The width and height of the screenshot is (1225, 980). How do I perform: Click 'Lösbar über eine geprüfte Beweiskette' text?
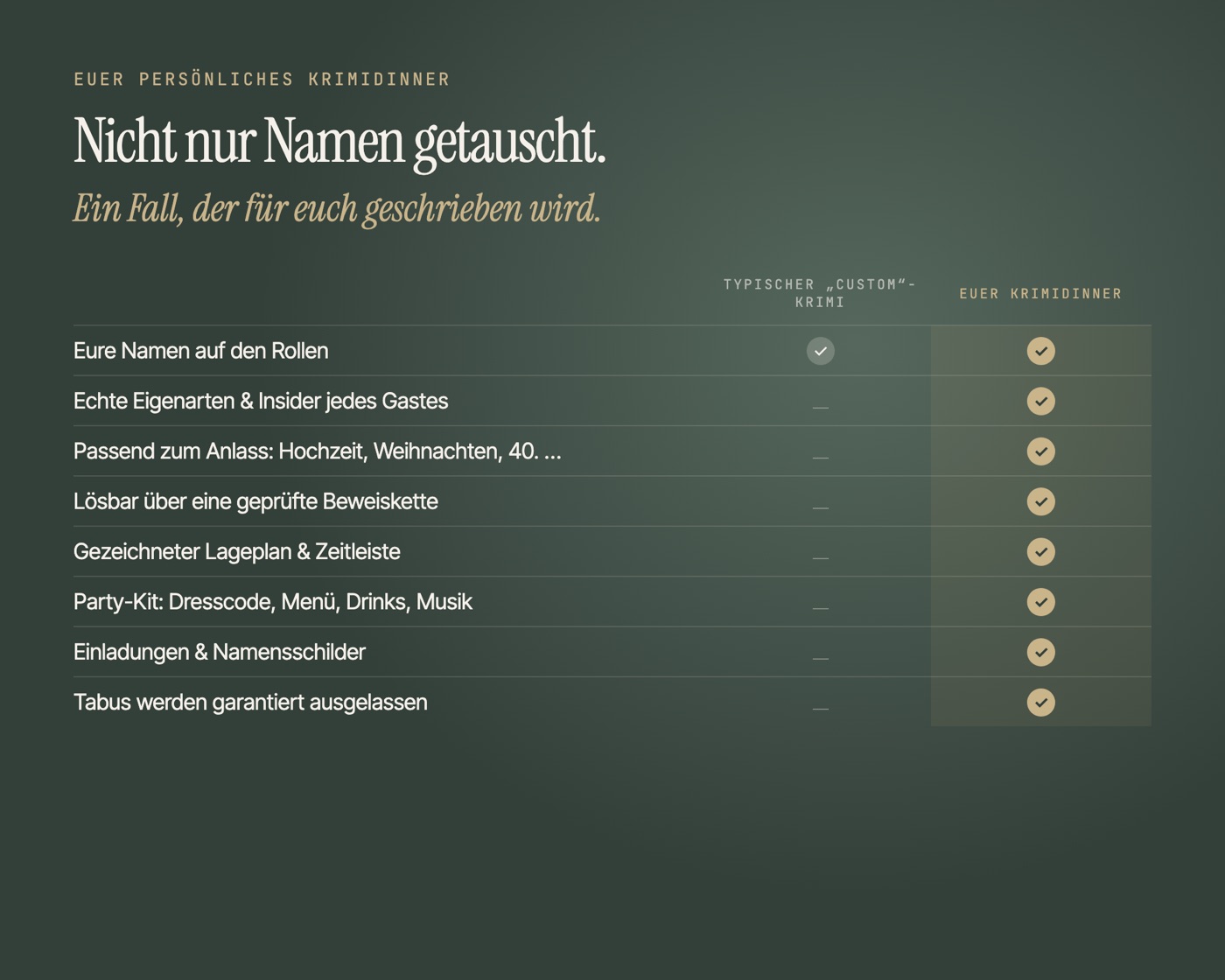click(255, 501)
